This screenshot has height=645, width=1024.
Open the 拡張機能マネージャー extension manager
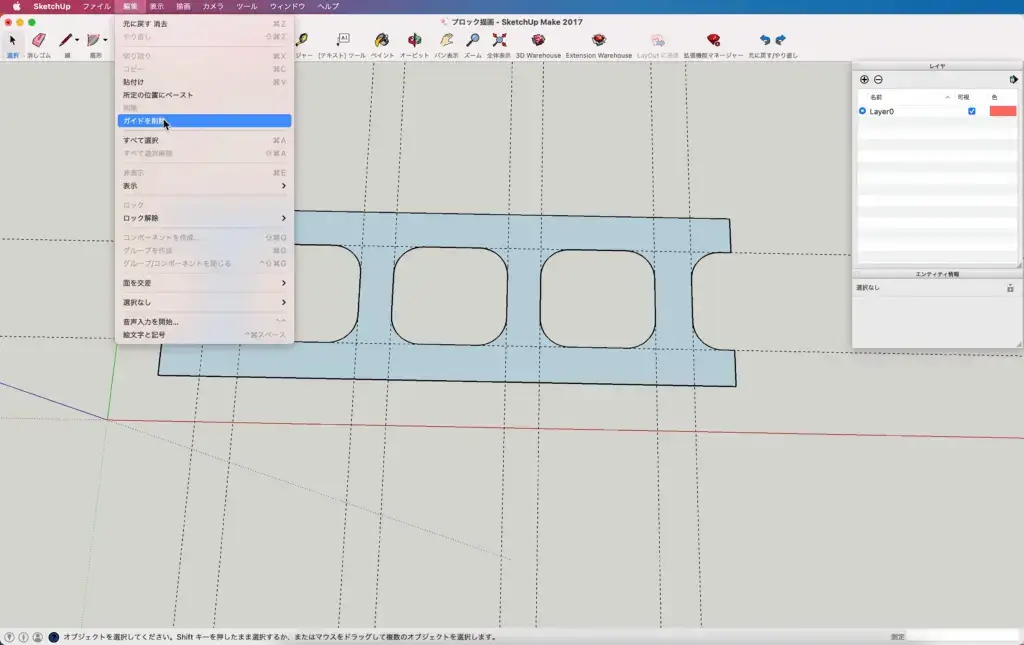[713, 40]
